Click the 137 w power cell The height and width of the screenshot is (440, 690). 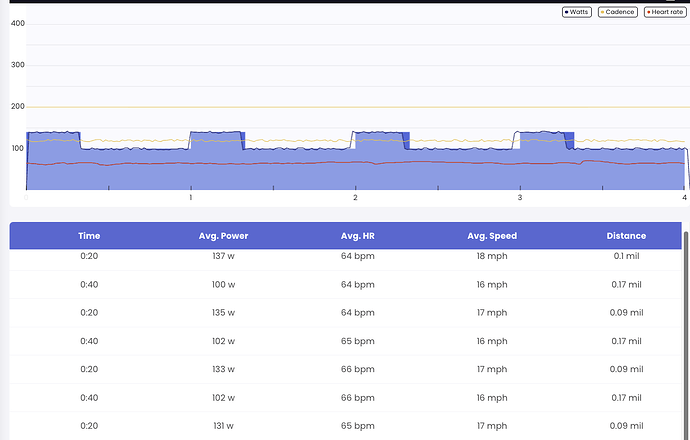pyautogui.click(x=224, y=256)
